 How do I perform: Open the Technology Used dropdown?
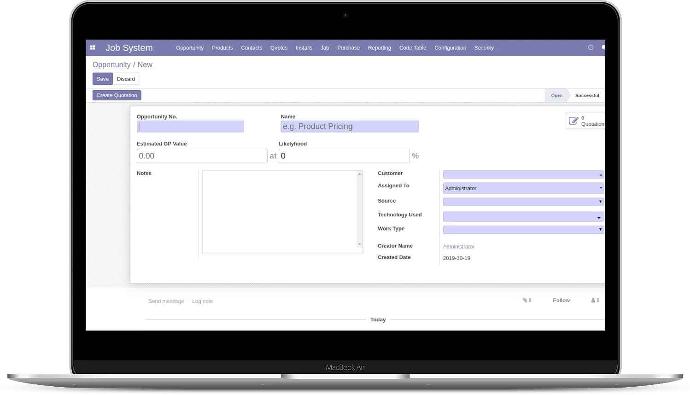[x=523, y=217]
